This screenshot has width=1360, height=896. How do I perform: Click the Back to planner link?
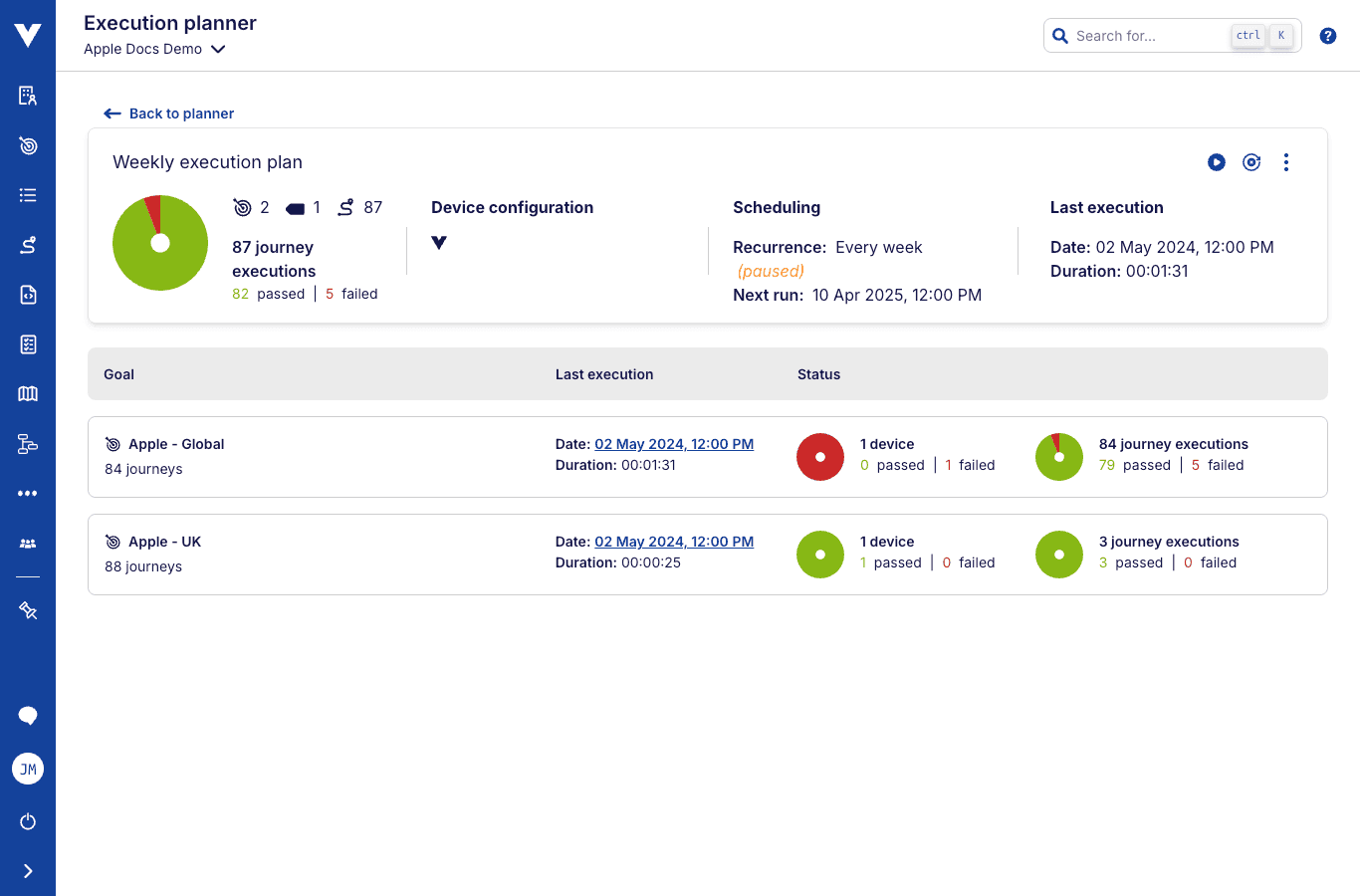tap(167, 112)
